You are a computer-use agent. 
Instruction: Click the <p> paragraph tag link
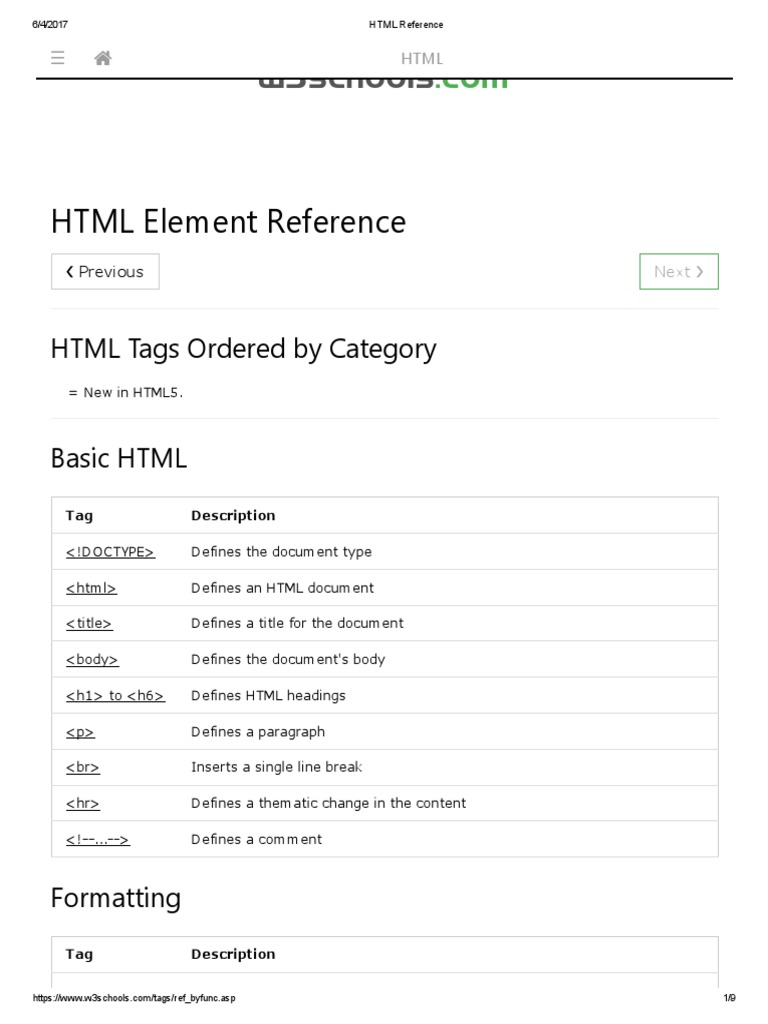coord(80,731)
